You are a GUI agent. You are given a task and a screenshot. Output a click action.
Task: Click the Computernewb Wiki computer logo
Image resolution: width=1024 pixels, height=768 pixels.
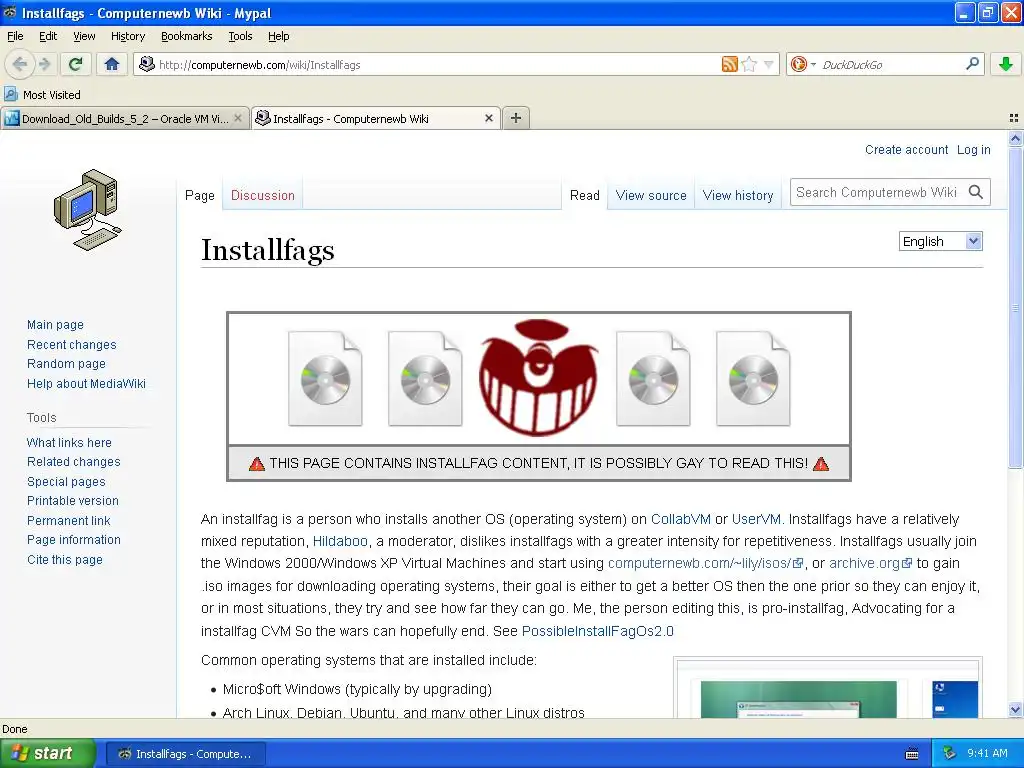point(88,210)
